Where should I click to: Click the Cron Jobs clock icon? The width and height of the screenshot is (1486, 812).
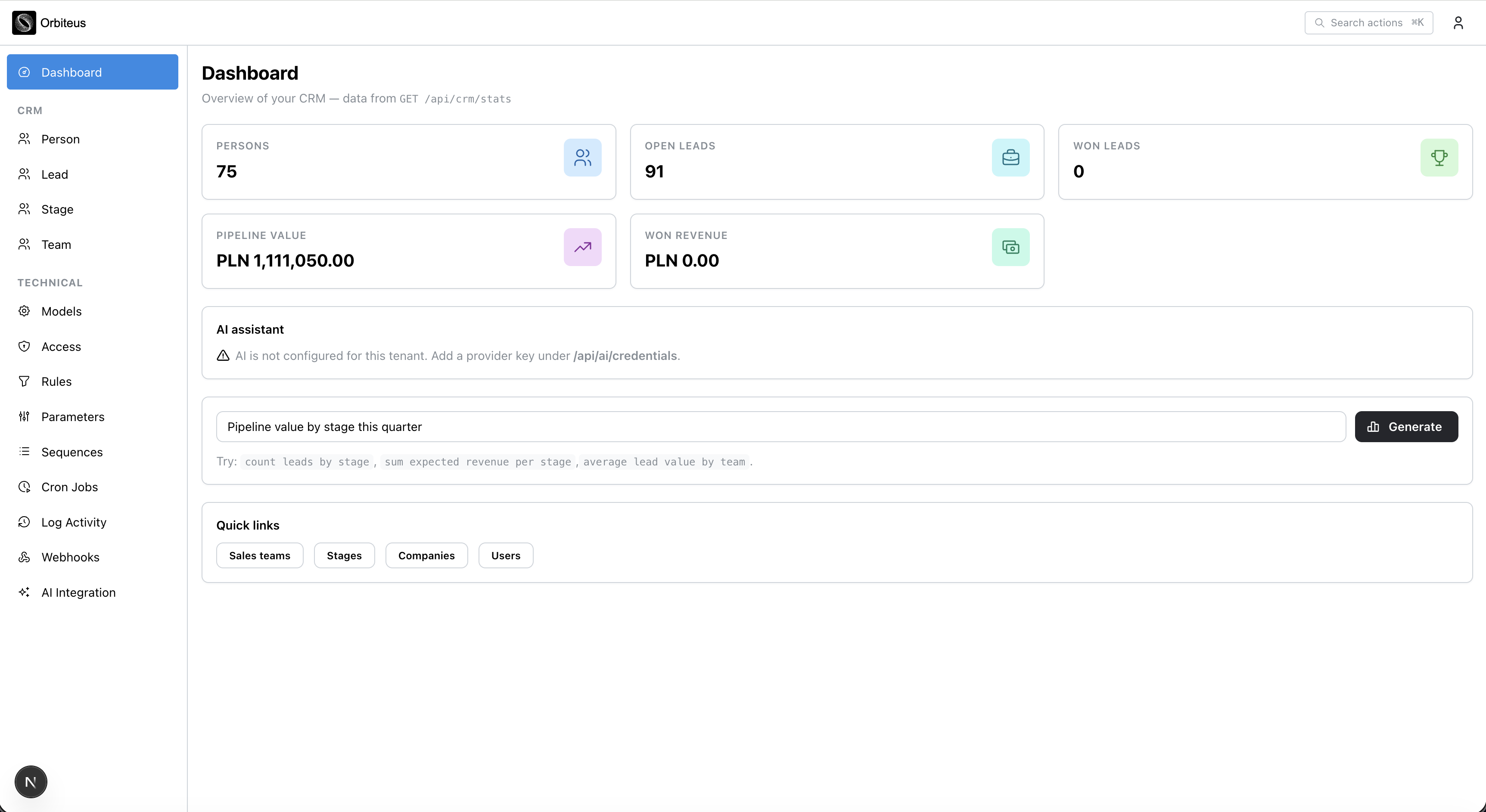[24, 487]
